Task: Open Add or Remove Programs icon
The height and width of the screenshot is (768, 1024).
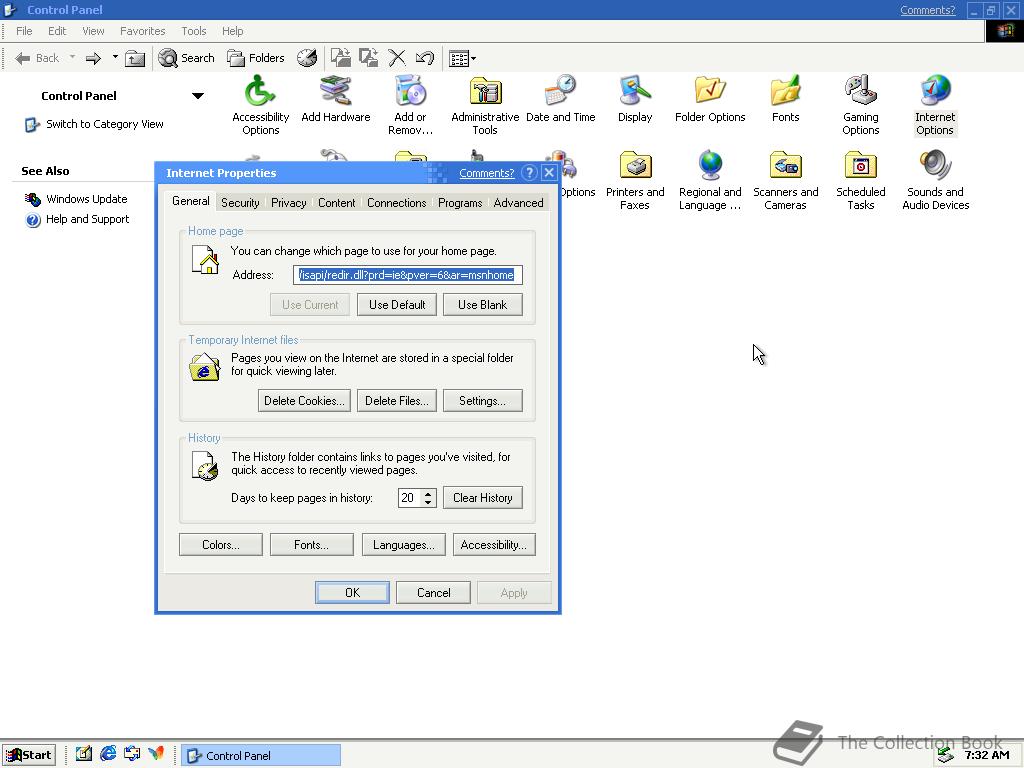Action: point(410,104)
